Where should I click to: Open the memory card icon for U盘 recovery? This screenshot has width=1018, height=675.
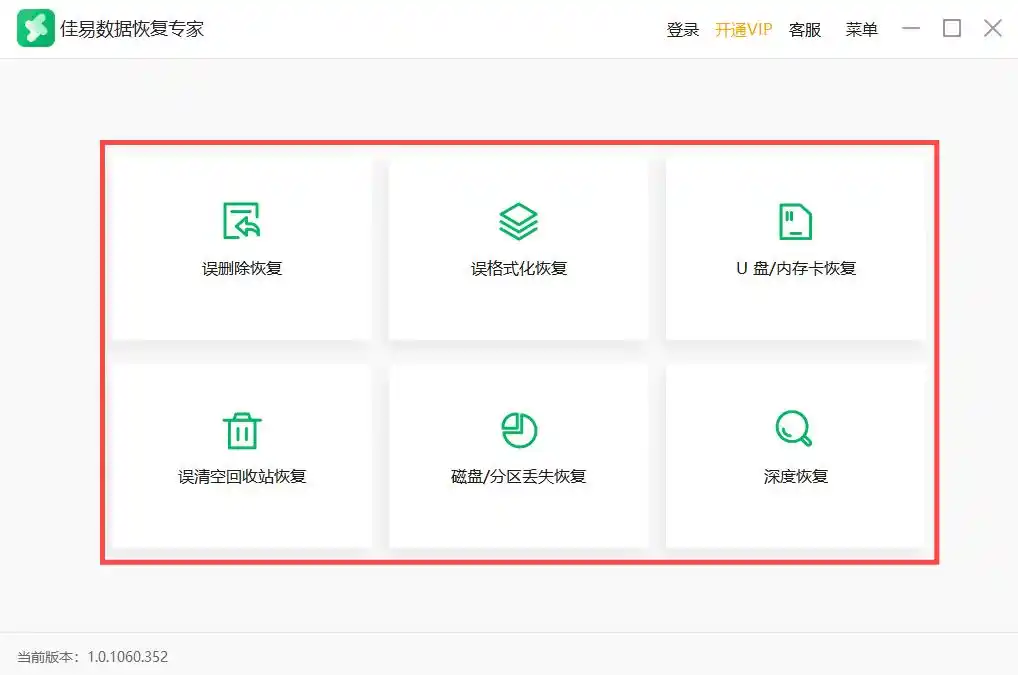click(x=795, y=221)
